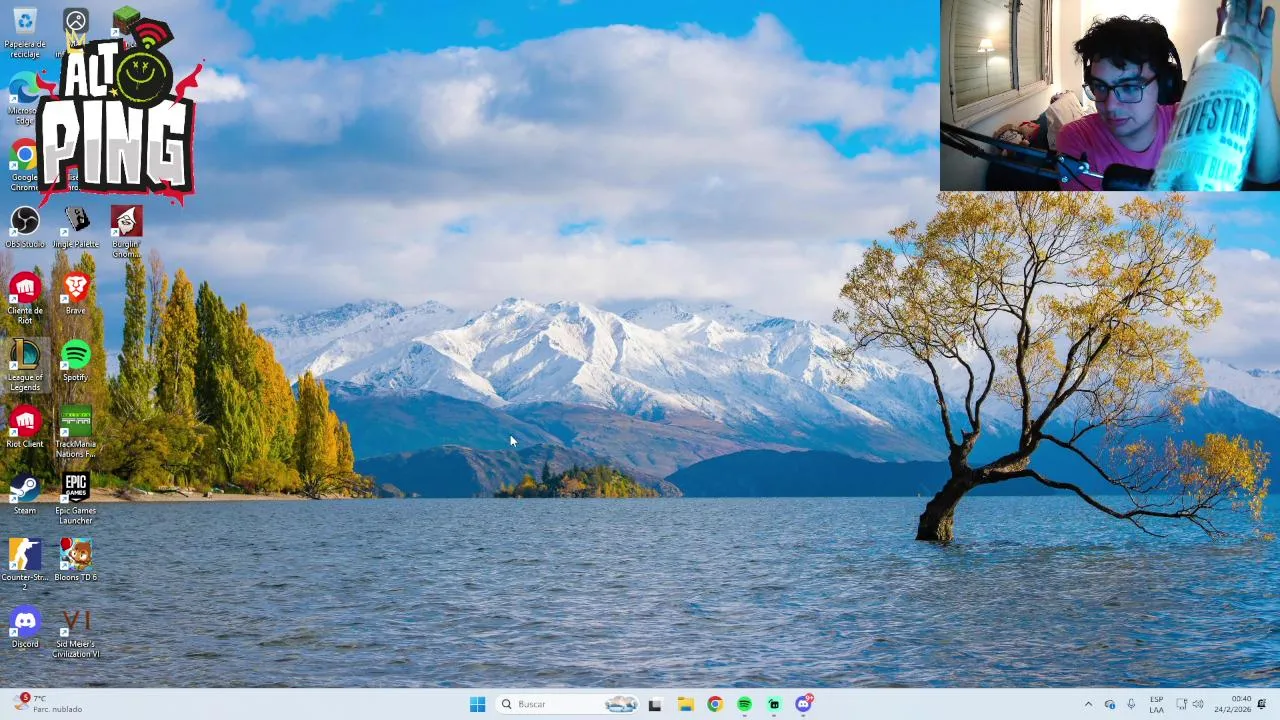Select the OBS Studio desktop shortcut
This screenshot has width=1280, height=720.
25,227
